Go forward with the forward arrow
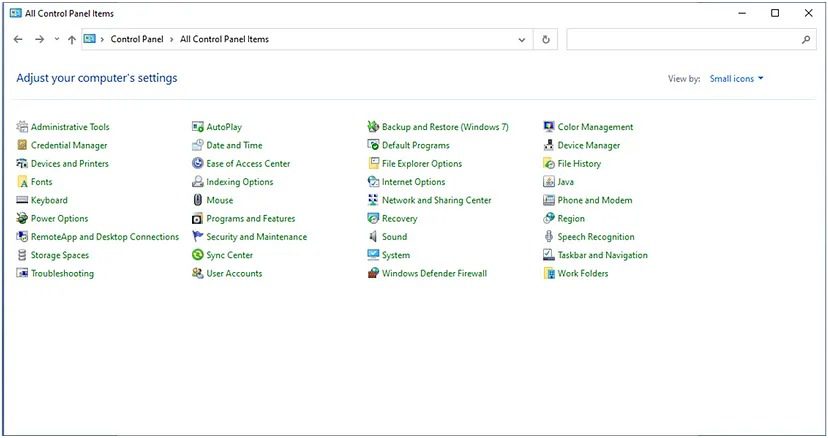The width and height of the screenshot is (828, 438). (39, 39)
